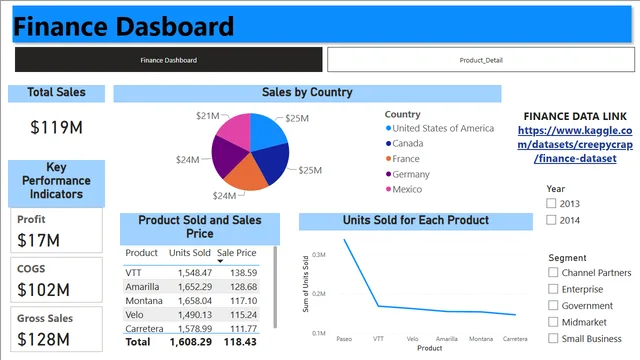The width and height of the screenshot is (640, 360).
Task: Select United States of America legend dot
Action: 389,128
